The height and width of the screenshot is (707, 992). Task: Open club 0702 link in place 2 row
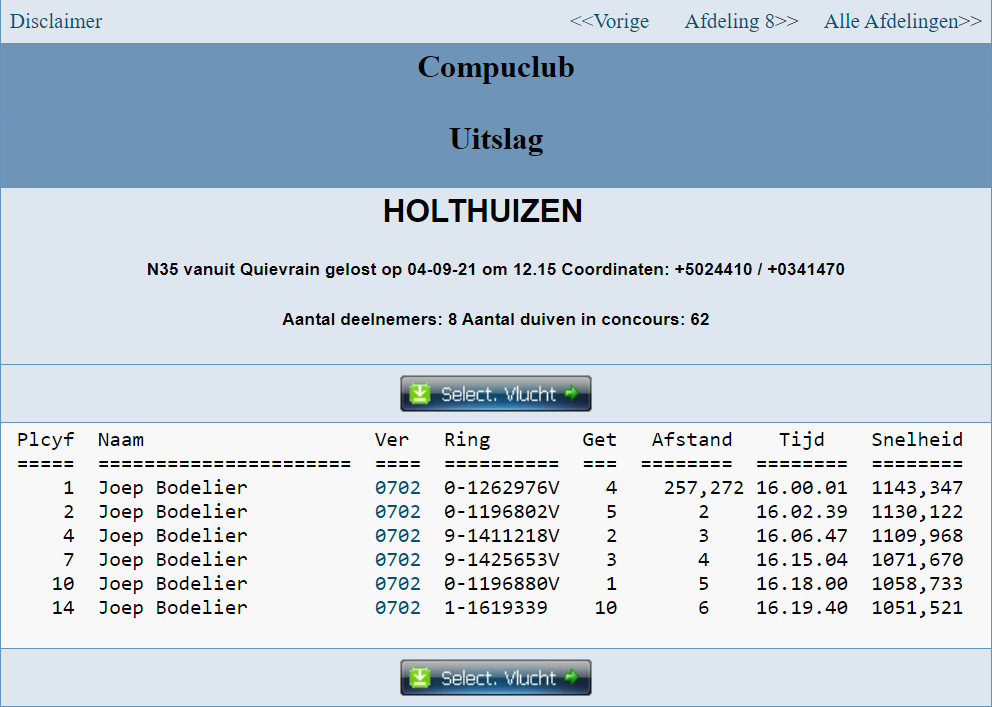[398, 512]
